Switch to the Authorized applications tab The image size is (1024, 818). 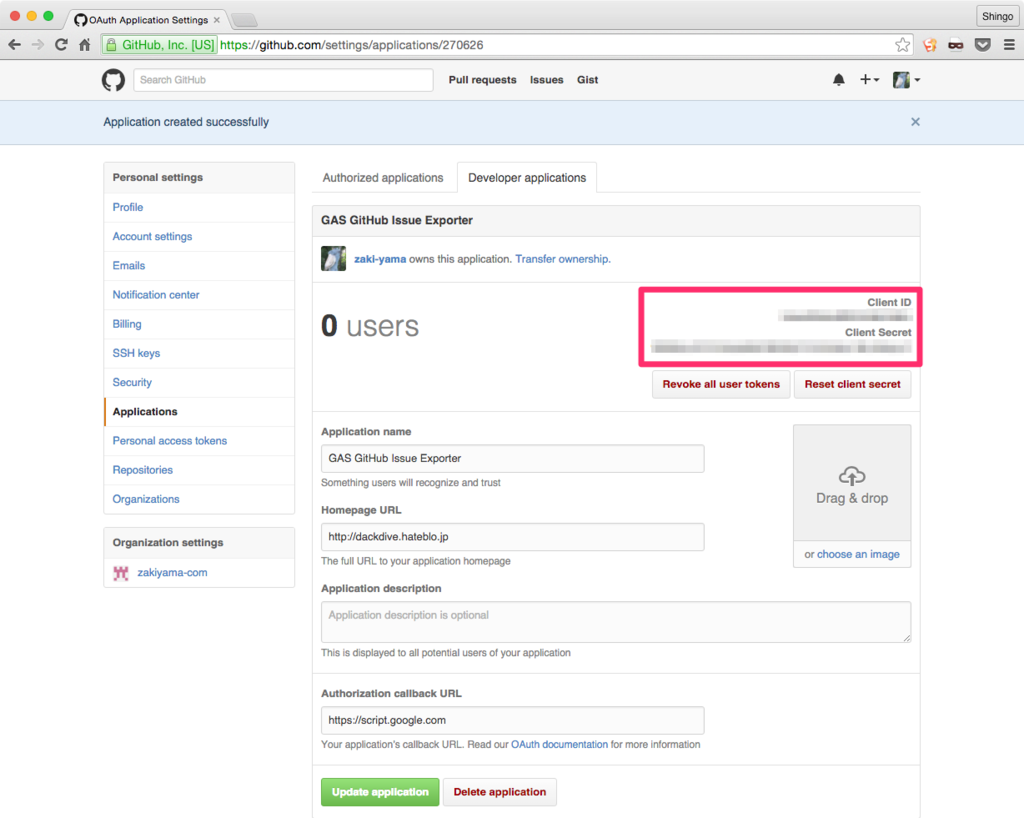tap(382, 177)
